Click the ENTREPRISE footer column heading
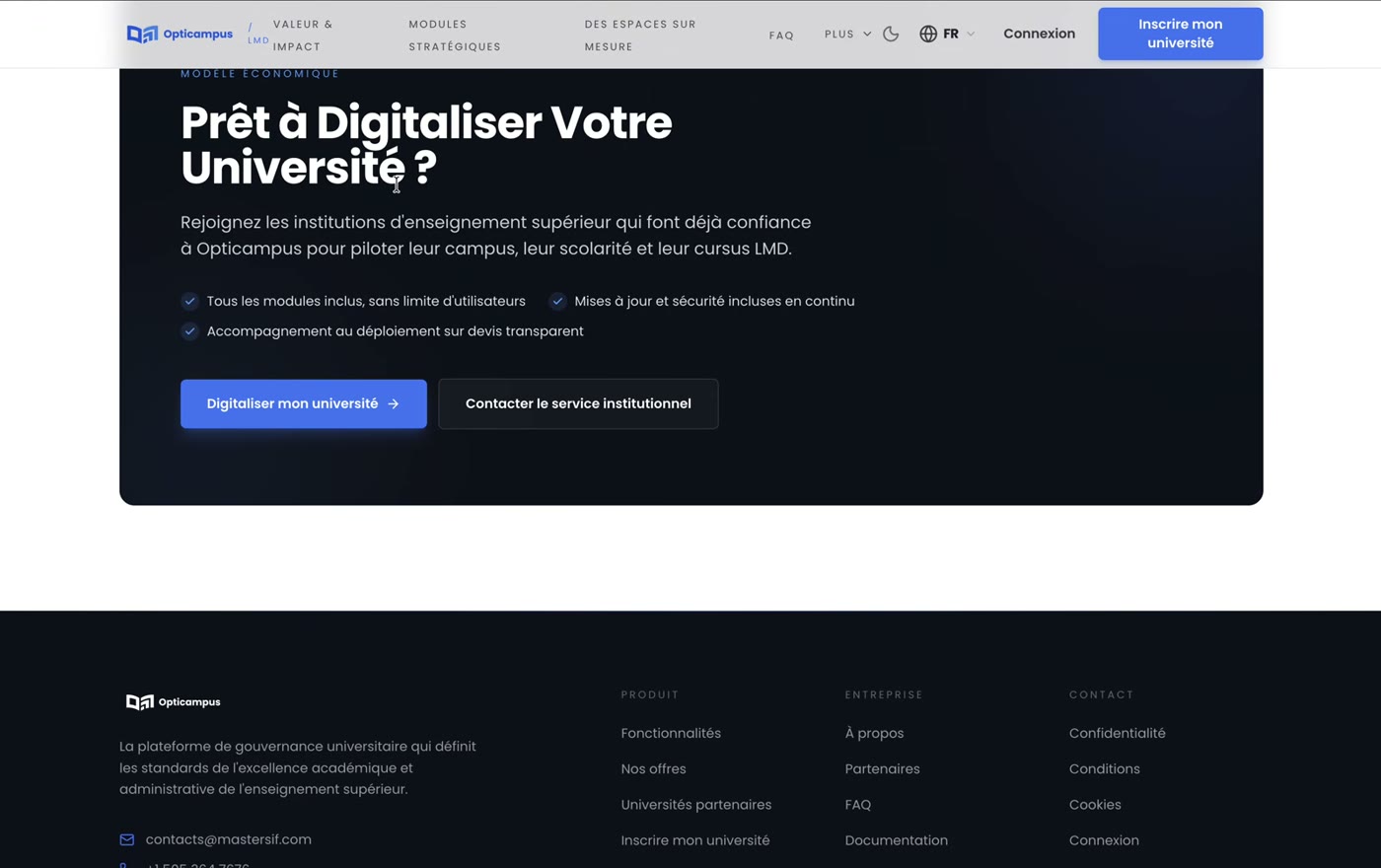The height and width of the screenshot is (868, 1381). coord(884,694)
